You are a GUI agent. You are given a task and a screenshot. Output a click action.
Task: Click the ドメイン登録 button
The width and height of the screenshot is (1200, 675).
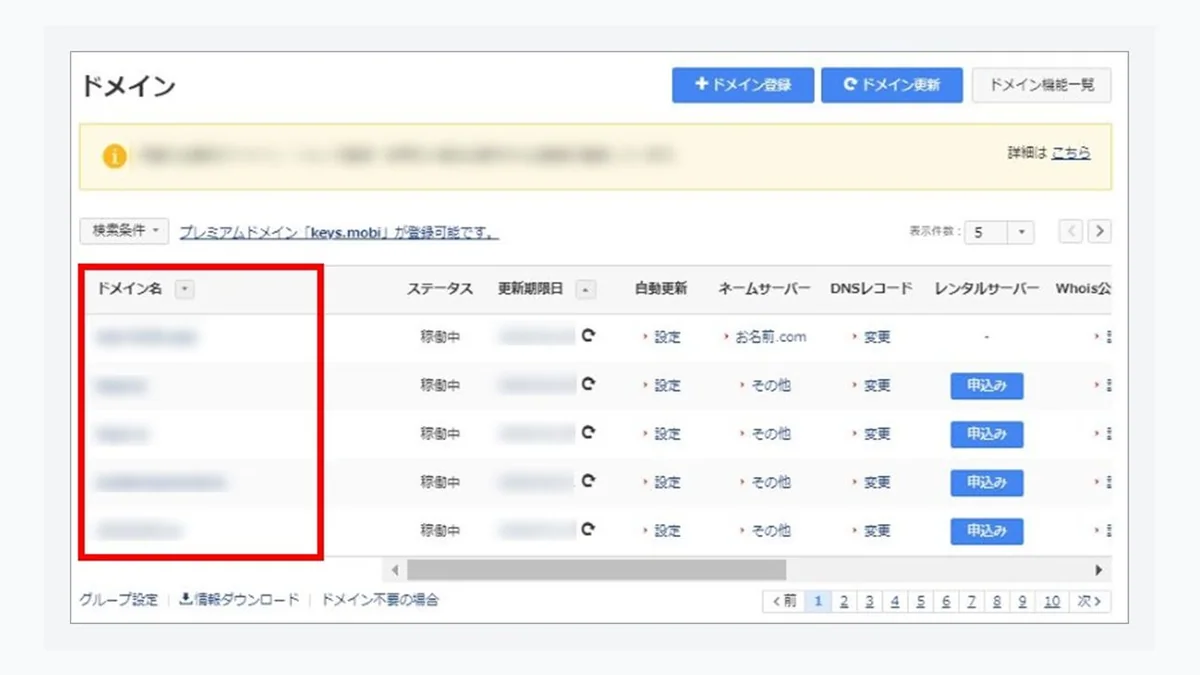click(x=743, y=85)
